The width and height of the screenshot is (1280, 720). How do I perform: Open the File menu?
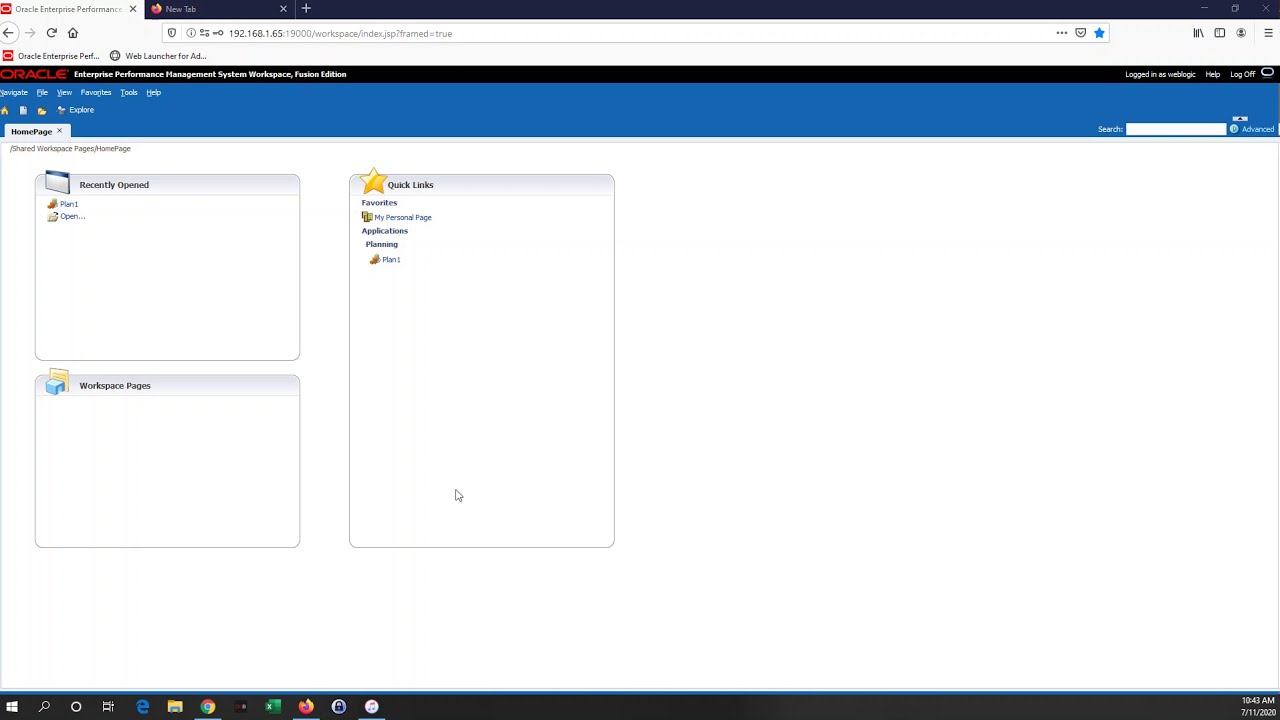(x=42, y=92)
